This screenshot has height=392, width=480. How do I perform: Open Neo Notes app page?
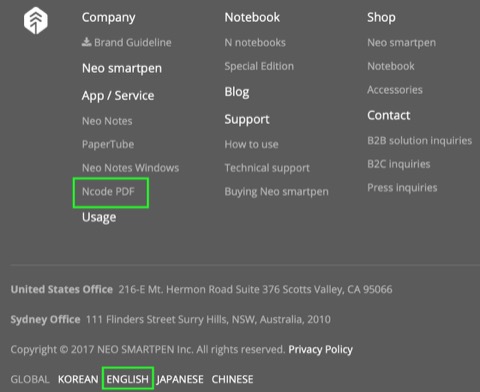tap(107, 121)
